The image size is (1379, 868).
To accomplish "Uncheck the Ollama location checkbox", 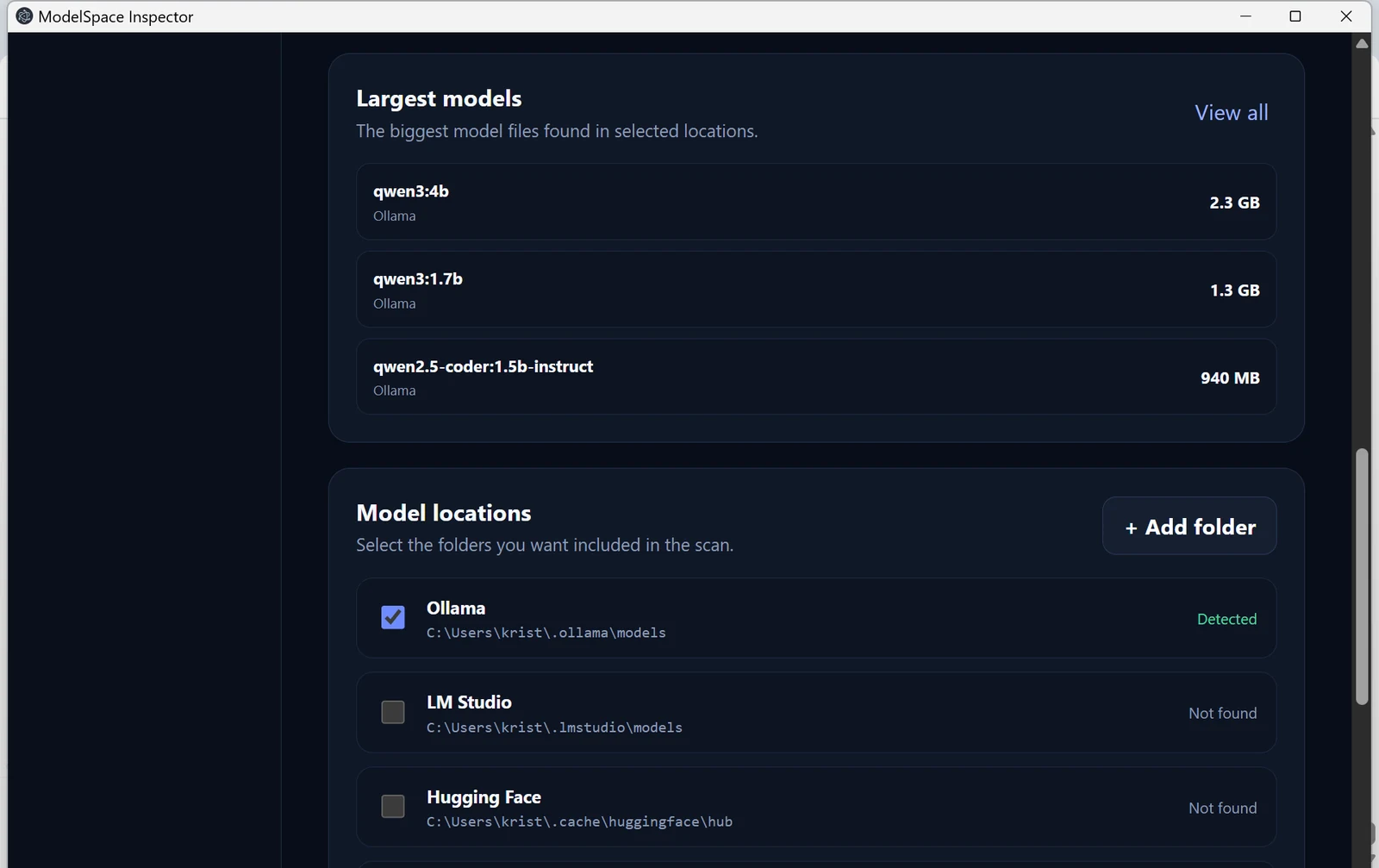I will (393, 617).
